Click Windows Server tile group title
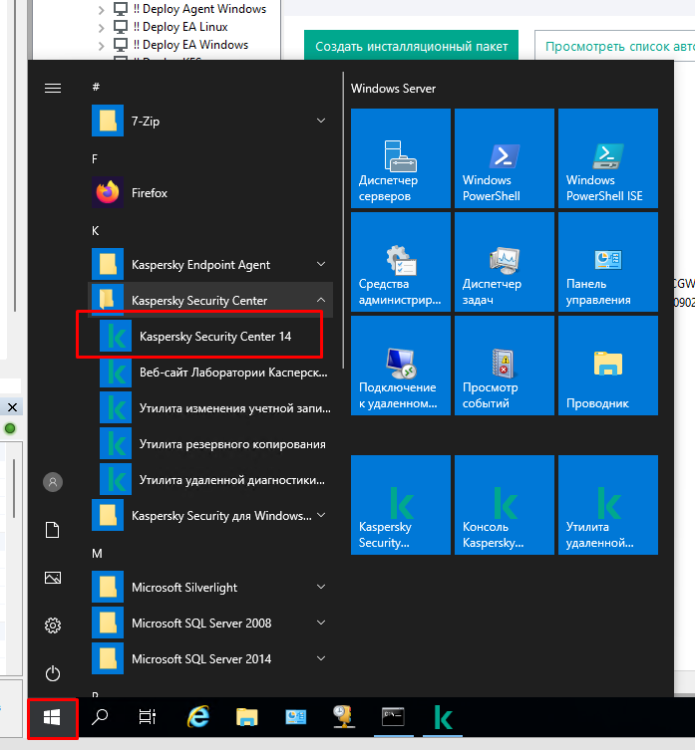This screenshot has width=695, height=750. (x=393, y=88)
